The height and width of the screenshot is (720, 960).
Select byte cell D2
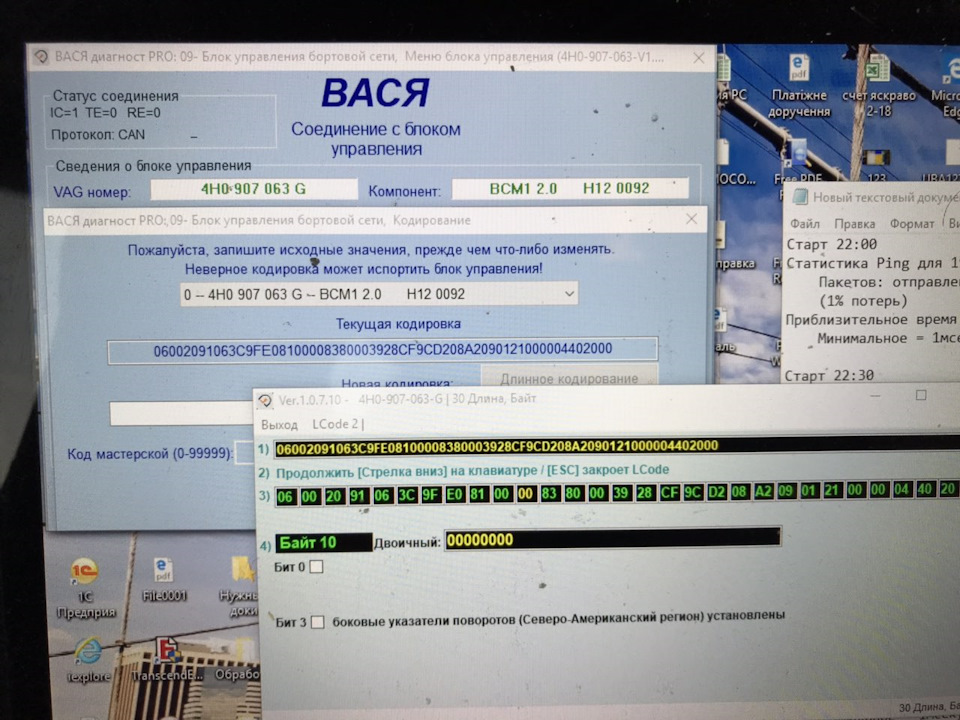(x=716, y=492)
